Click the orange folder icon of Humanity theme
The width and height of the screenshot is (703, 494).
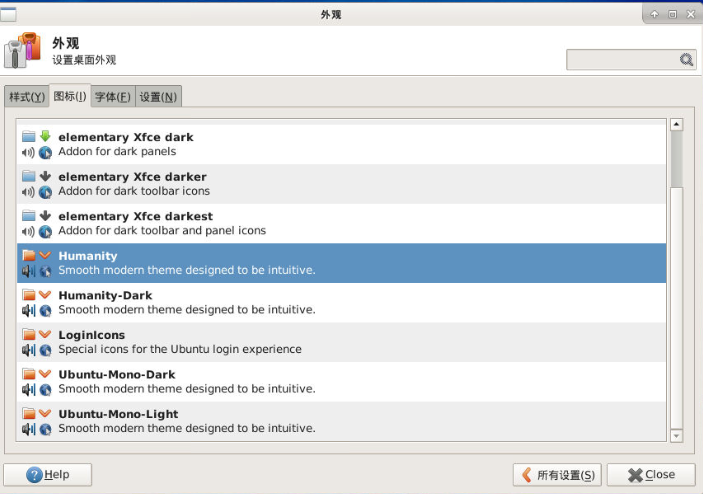[29, 256]
